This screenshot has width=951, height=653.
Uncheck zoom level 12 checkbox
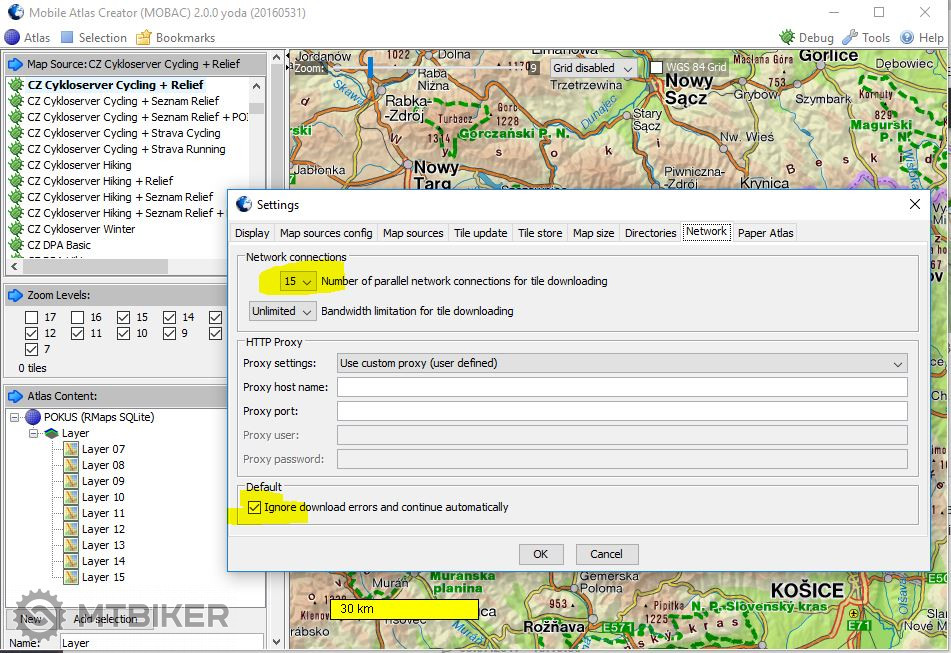[32, 333]
